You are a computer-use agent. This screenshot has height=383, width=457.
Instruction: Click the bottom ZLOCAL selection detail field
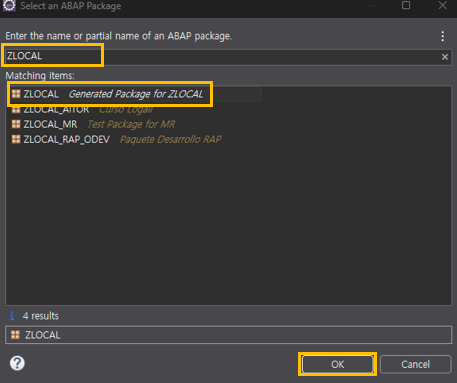(228, 335)
